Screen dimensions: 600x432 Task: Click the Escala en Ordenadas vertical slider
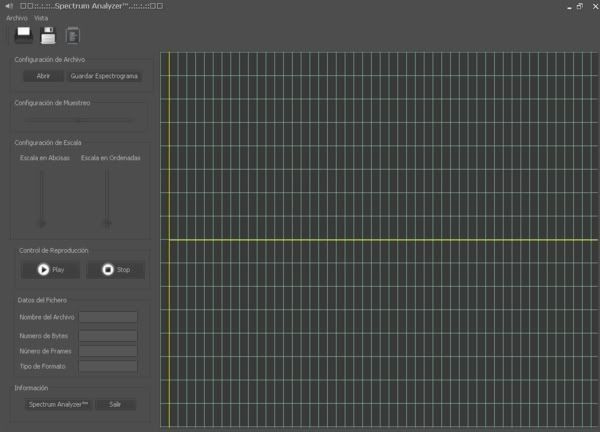tap(108, 199)
